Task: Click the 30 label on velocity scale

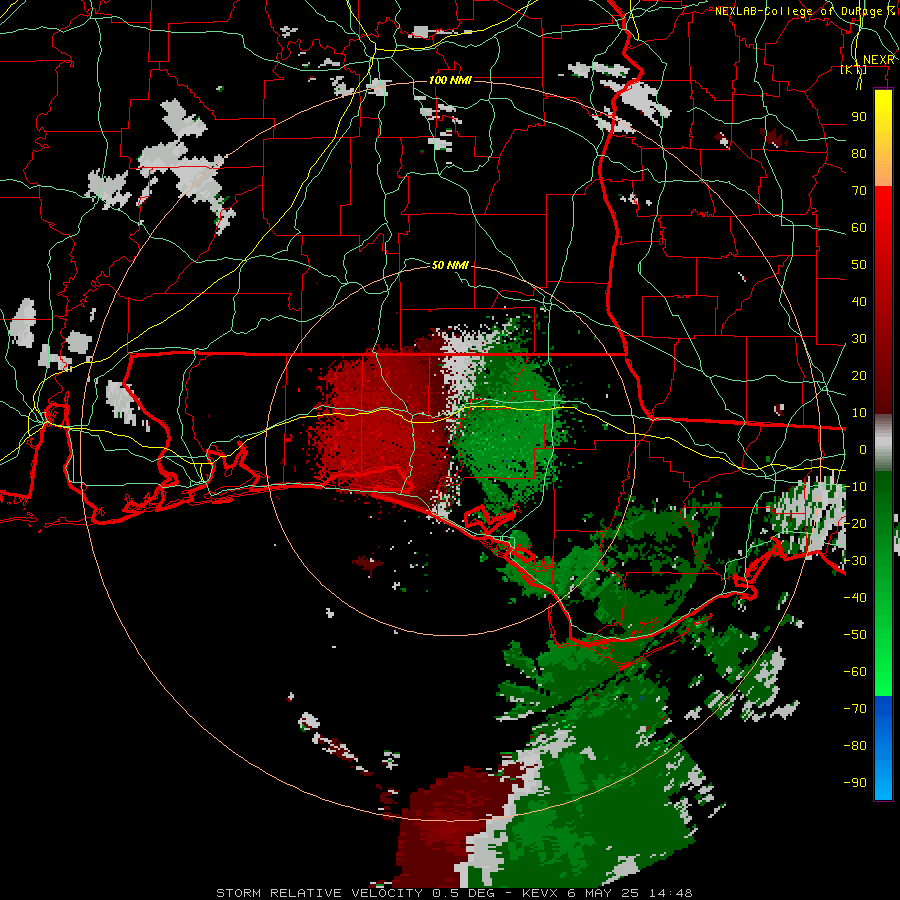Action: 859,339
